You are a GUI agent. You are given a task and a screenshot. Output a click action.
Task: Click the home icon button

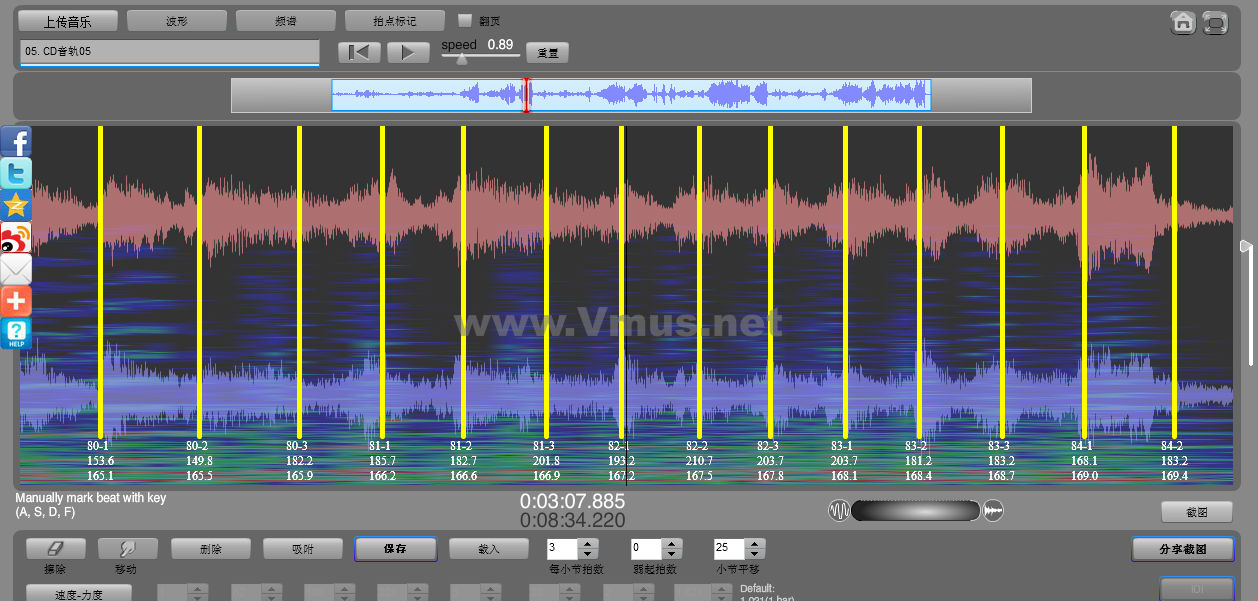(1183, 23)
